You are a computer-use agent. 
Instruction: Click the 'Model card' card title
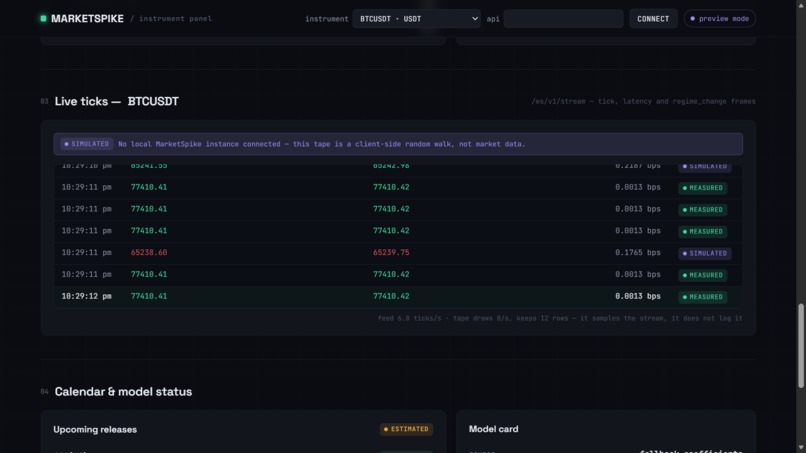(x=493, y=429)
